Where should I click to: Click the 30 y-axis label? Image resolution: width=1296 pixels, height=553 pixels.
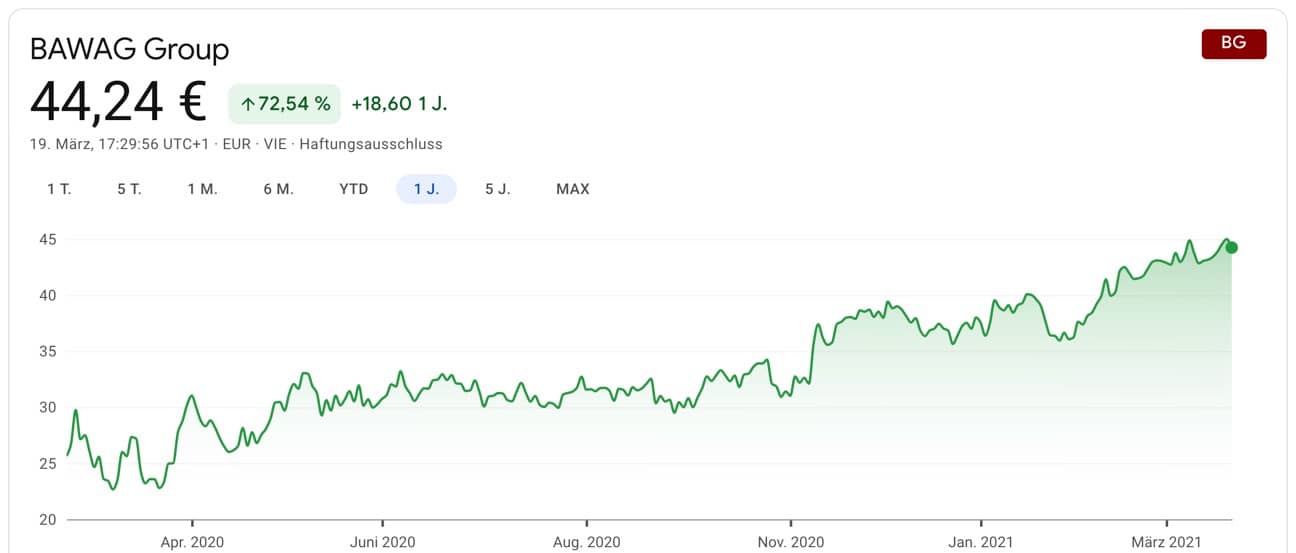48,408
